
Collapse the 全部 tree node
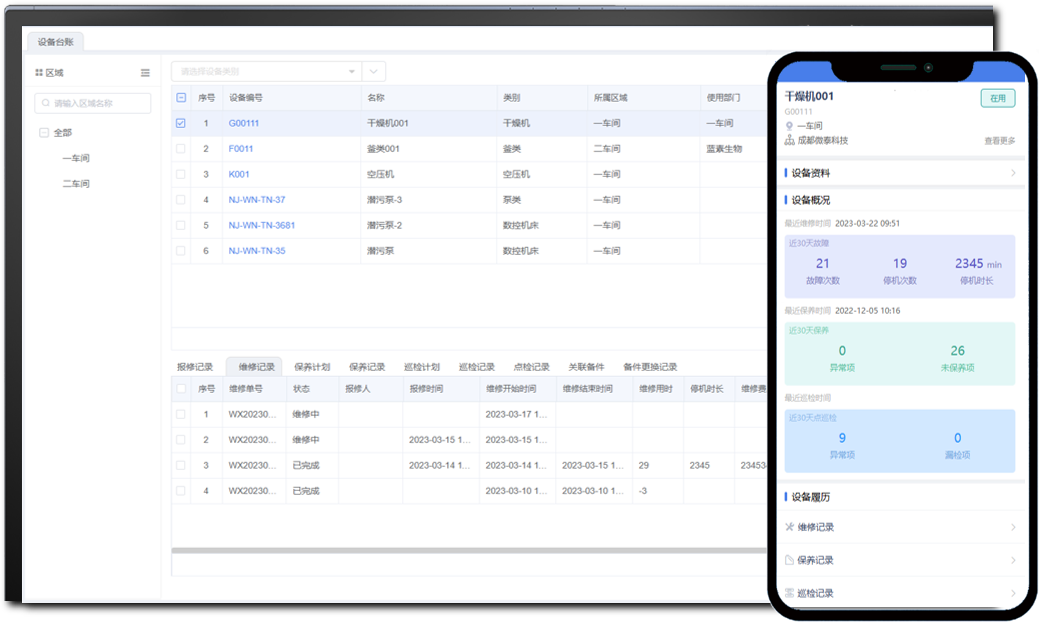click(44, 133)
